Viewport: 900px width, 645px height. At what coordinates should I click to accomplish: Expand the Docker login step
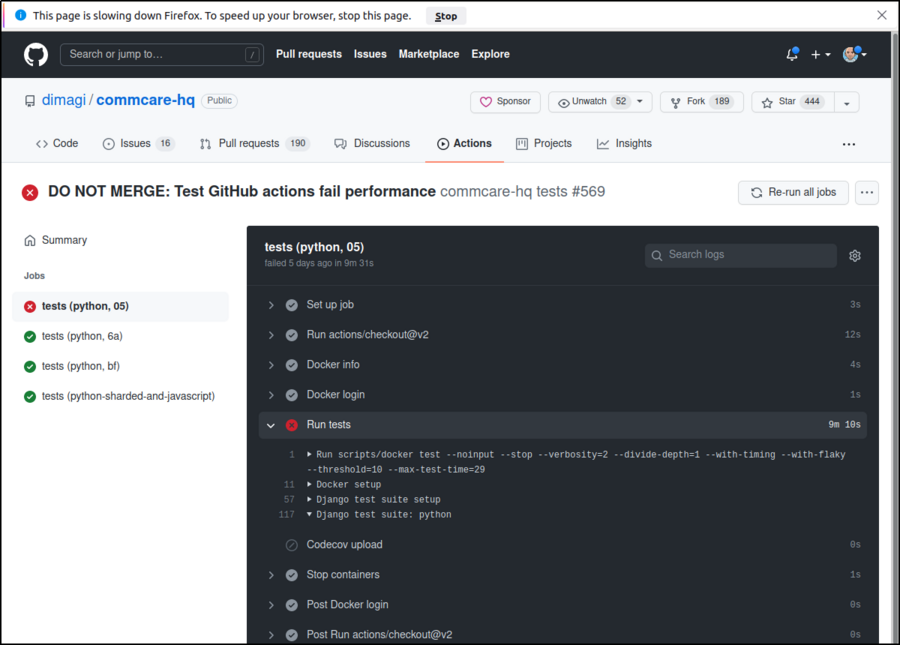tap(271, 395)
